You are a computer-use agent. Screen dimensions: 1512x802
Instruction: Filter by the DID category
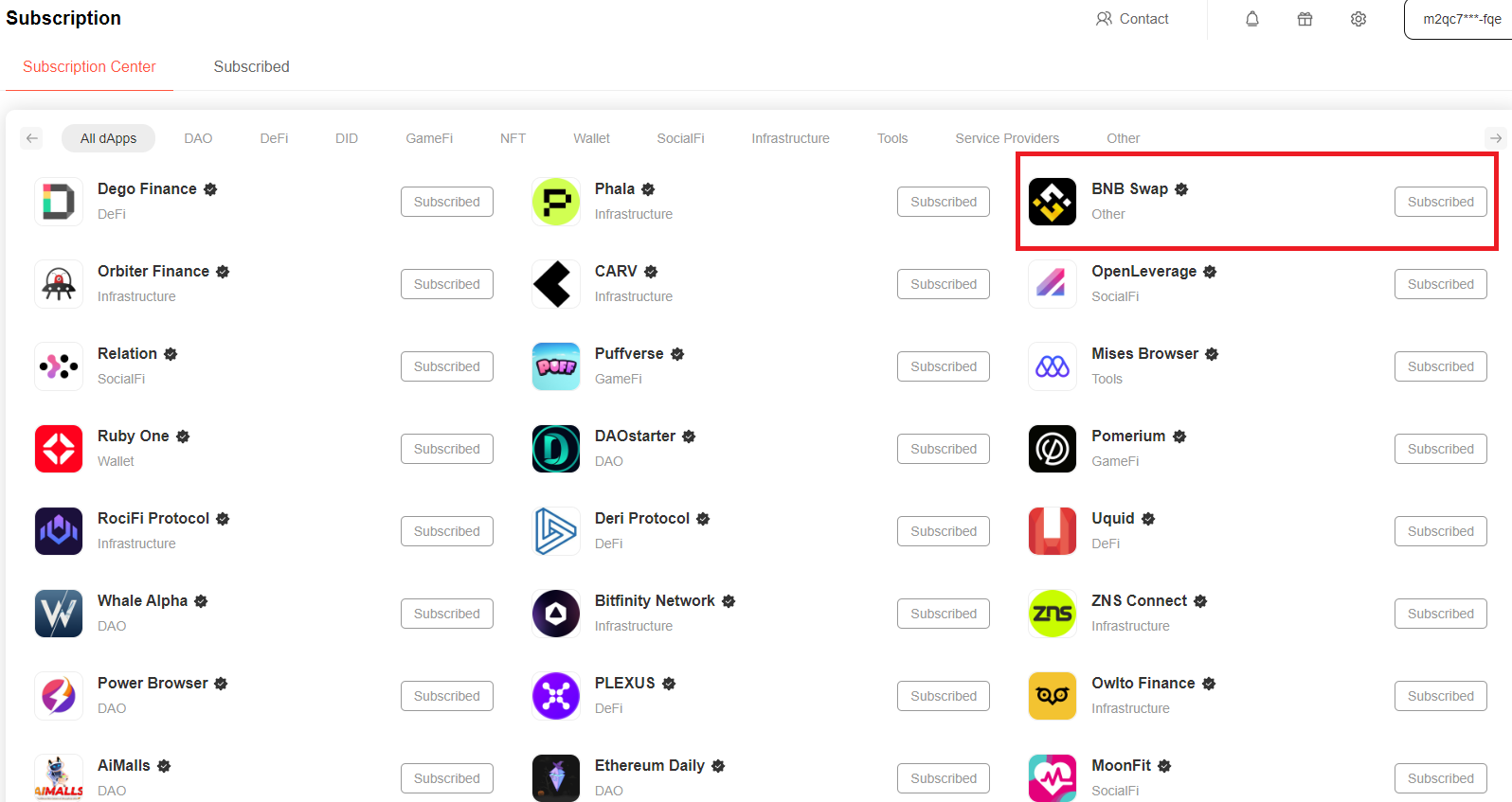[x=347, y=138]
